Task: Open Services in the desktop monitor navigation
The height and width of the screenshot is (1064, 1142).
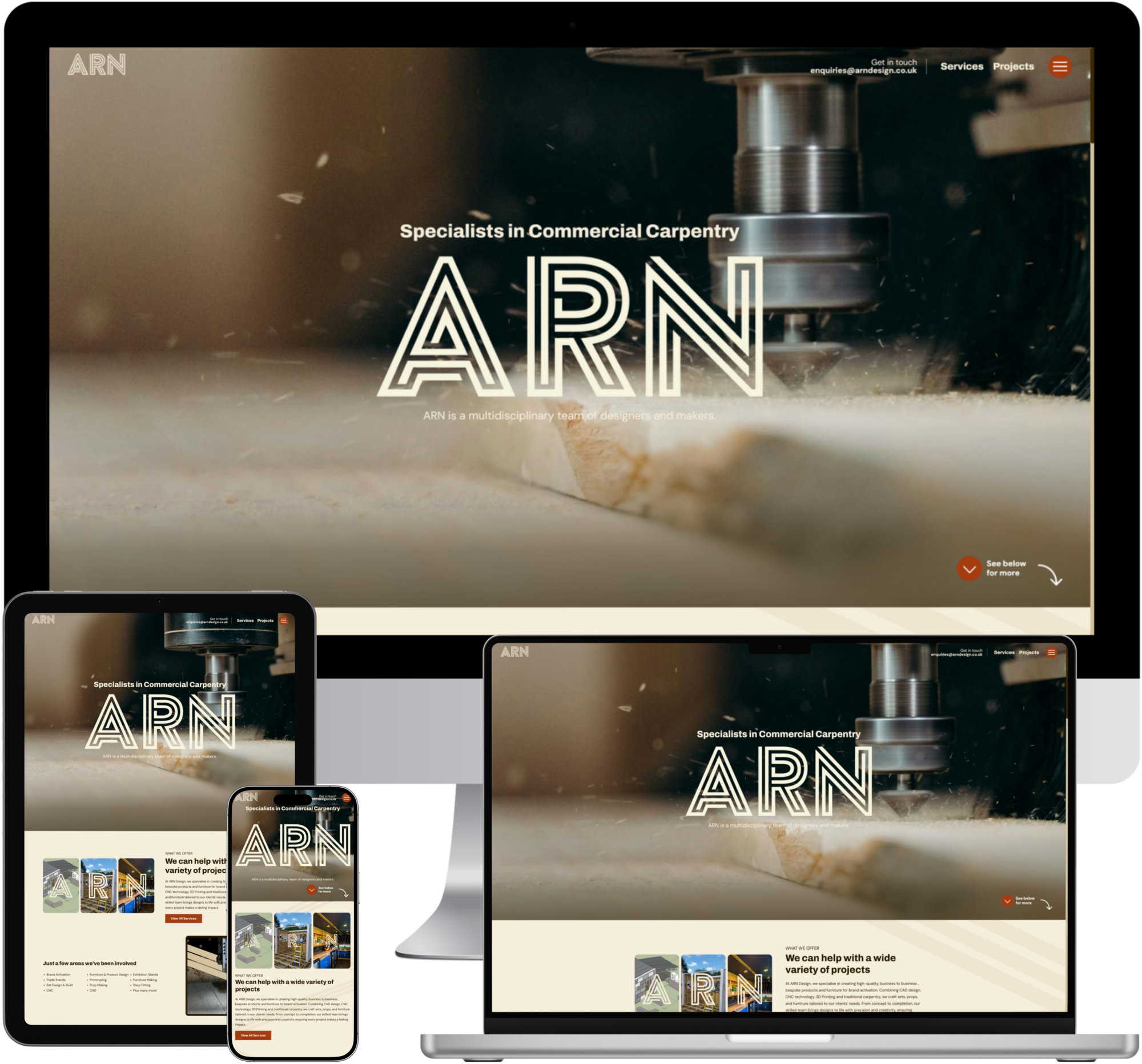Action: coord(961,67)
